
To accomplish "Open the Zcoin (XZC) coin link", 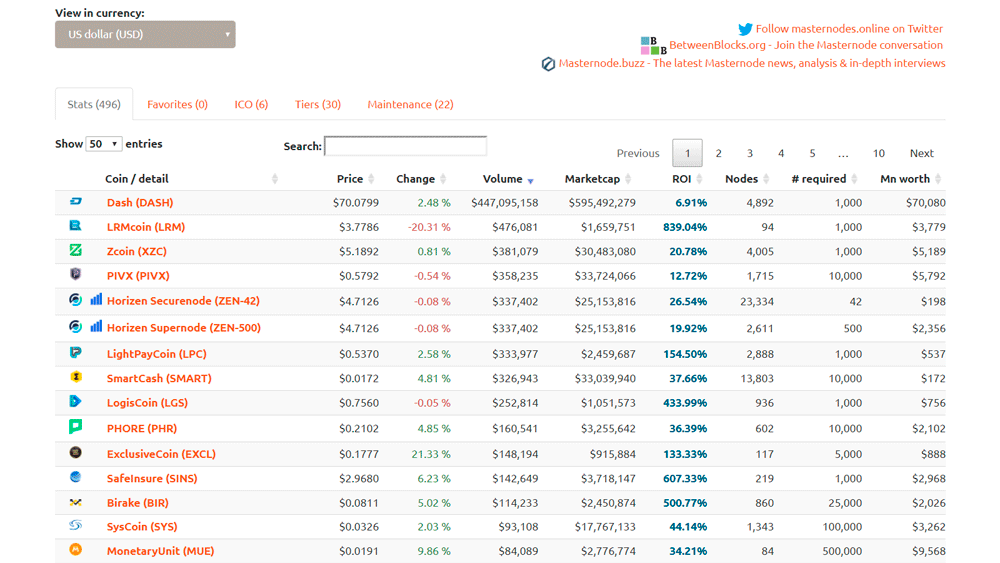I will [136, 251].
